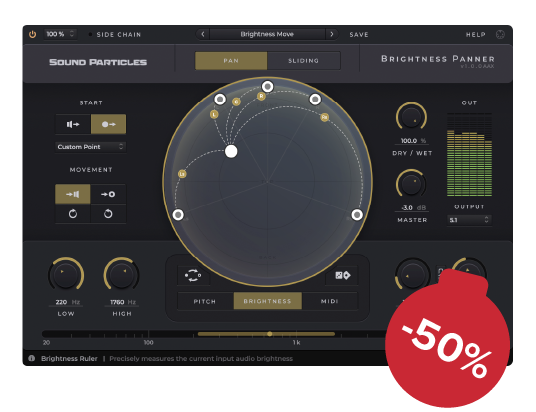Screen dimensions: 536x412
Task: Open the Custom Point dropdown
Action: [x=91, y=147]
